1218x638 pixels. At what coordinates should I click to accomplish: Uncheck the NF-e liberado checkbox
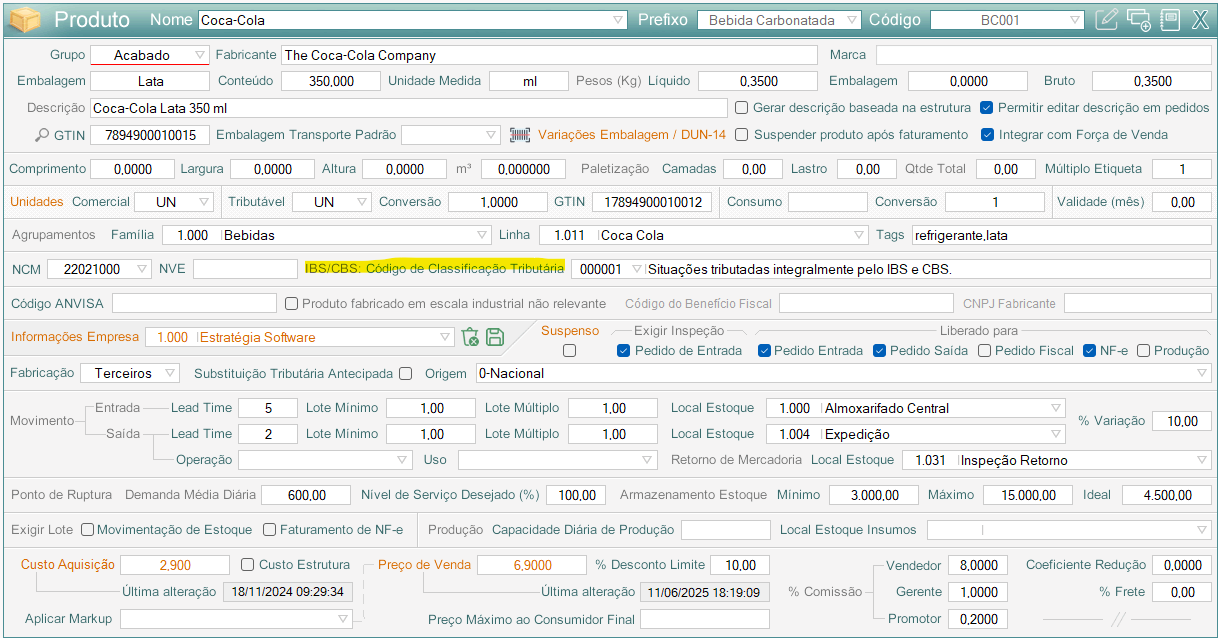(1090, 351)
